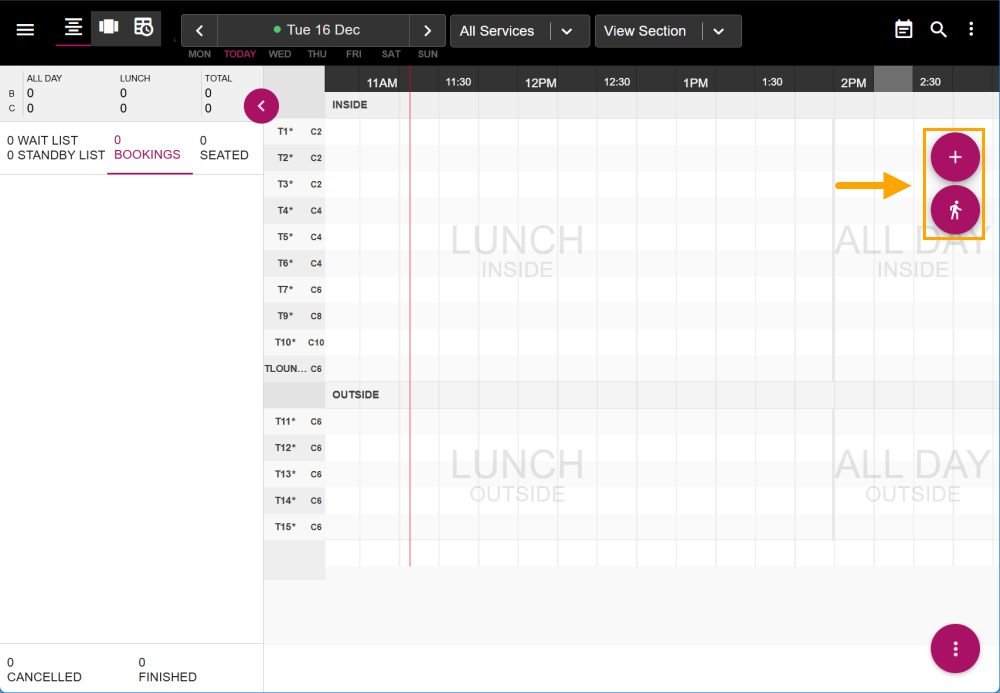Open date picker Tue 16 Dec
This screenshot has width=1000, height=693.
pyautogui.click(x=314, y=31)
